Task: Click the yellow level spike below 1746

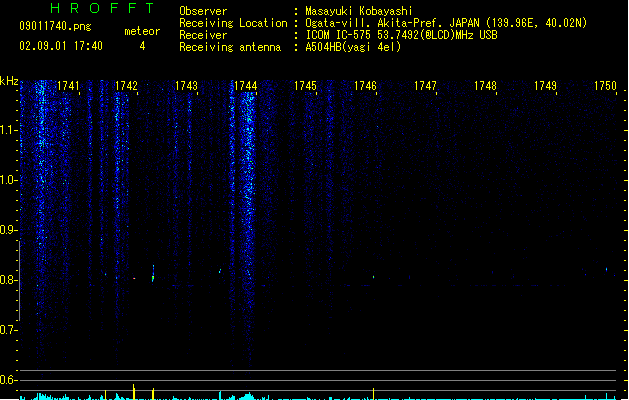Action: [x=373, y=394]
